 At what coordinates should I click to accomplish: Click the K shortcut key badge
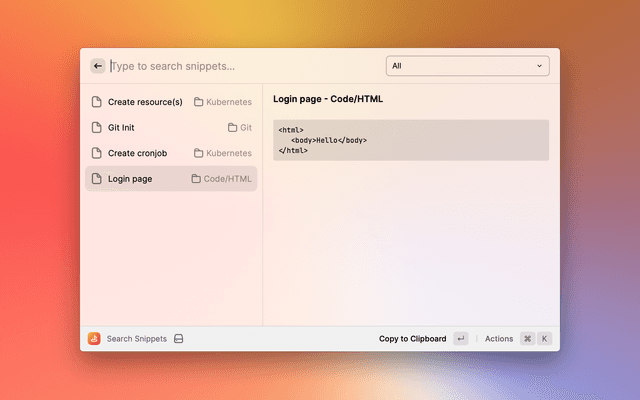545,339
